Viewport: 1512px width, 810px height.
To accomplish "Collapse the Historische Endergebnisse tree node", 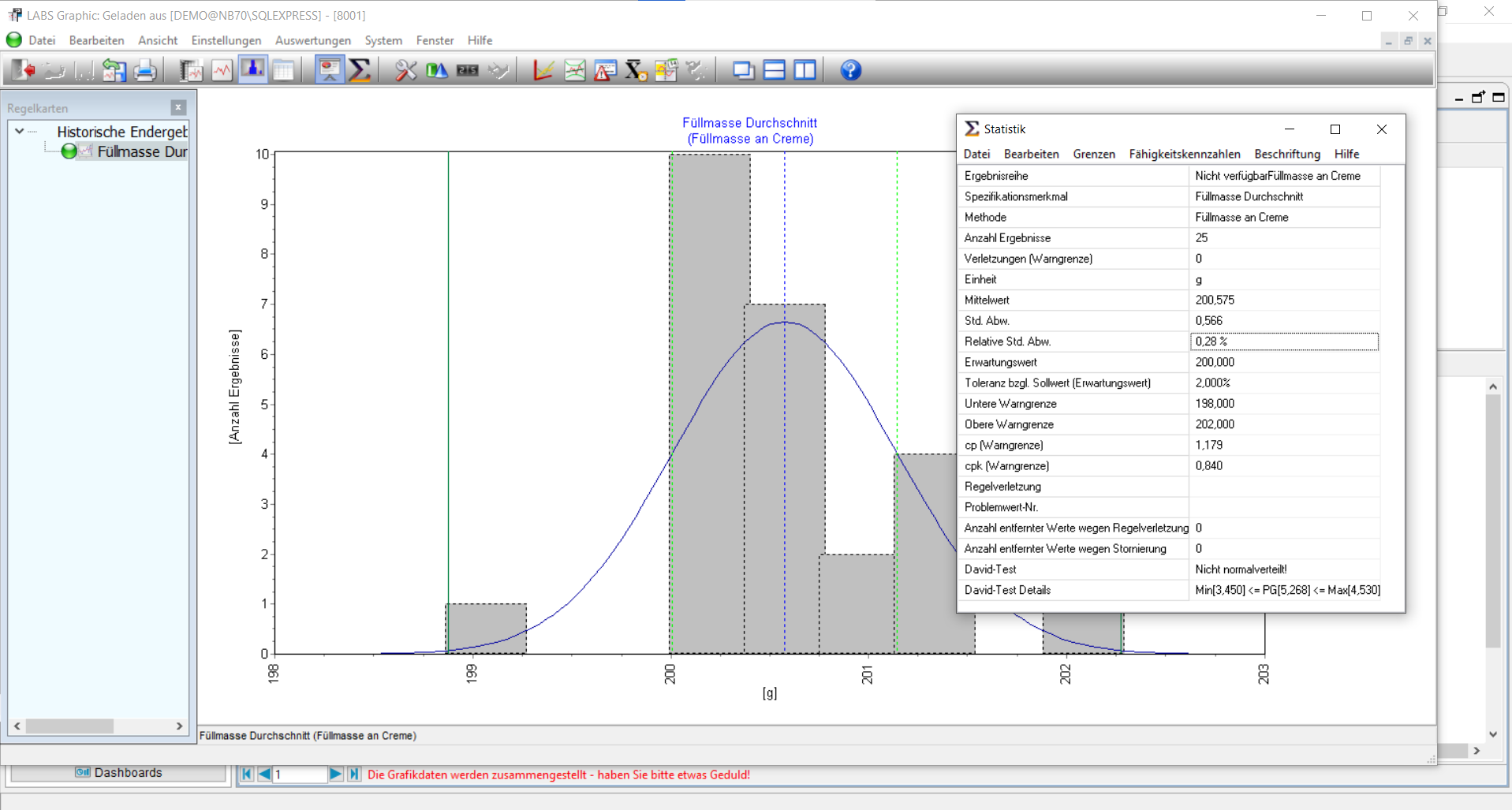I will [x=20, y=132].
